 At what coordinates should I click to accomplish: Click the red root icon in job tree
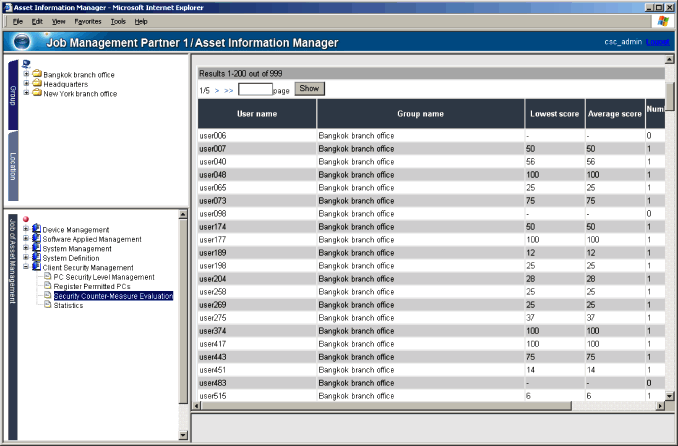click(x=26, y=220)
